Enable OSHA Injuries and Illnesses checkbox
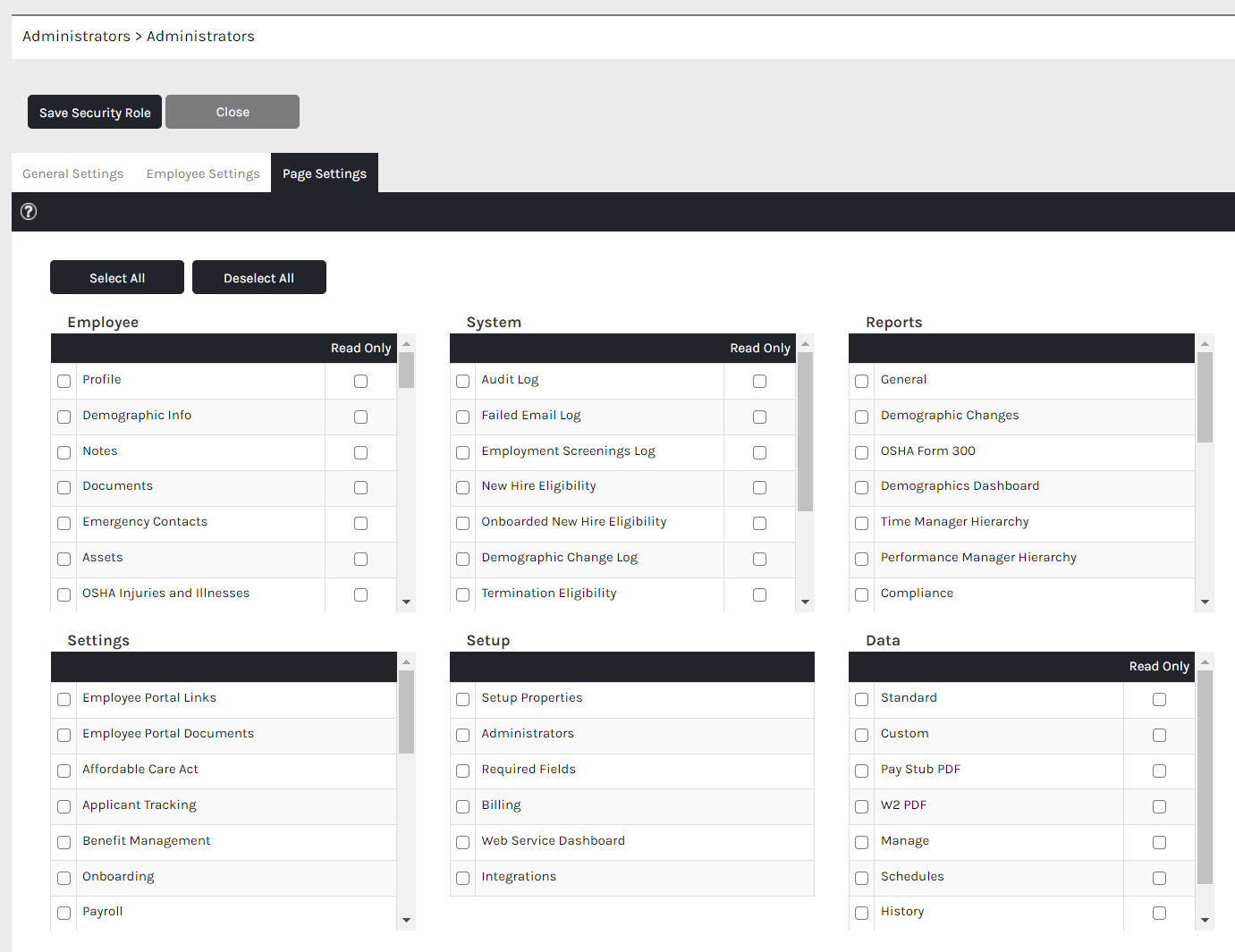1235x952 pixels. (x=64, y=594)
